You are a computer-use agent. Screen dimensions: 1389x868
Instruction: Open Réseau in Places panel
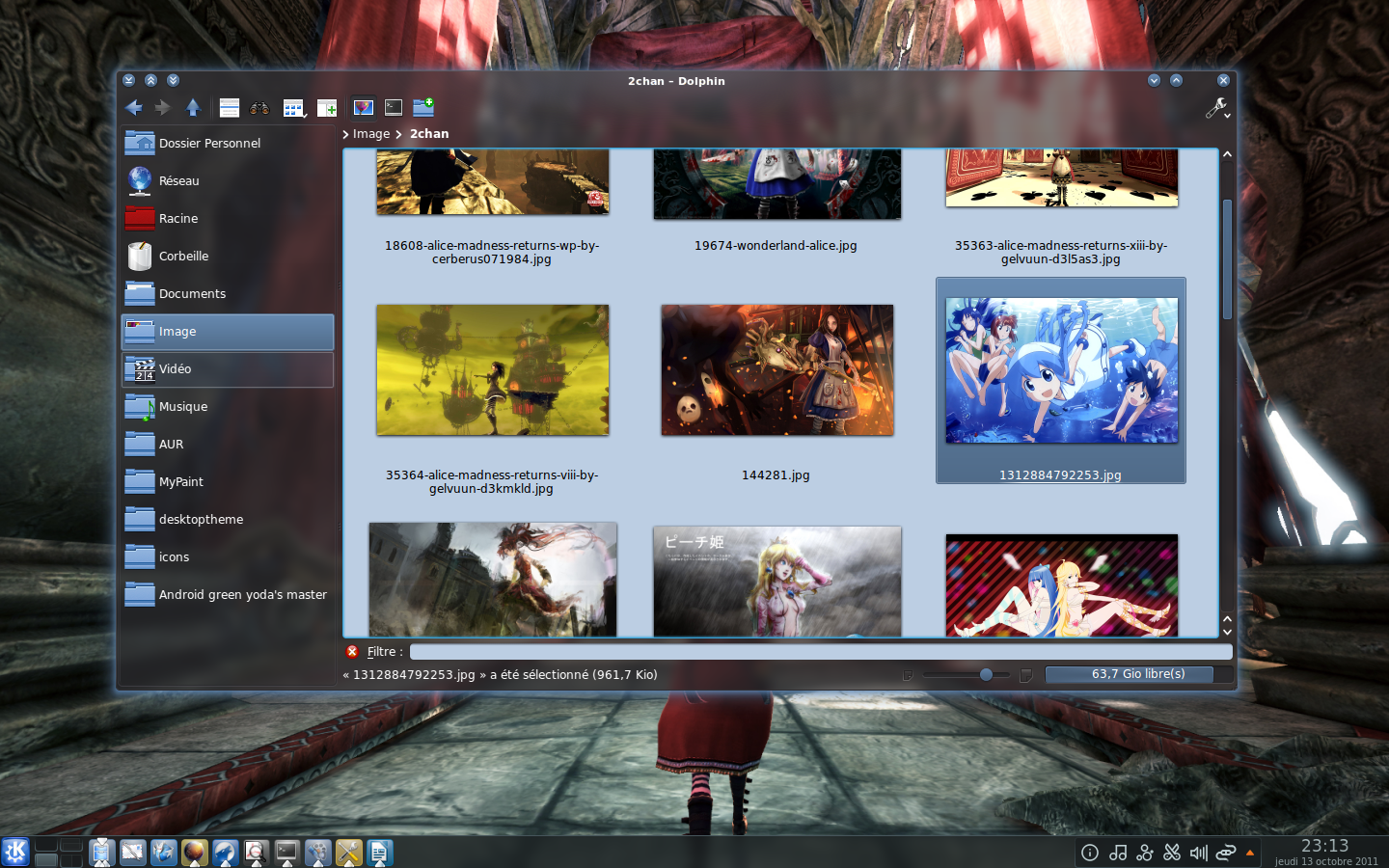[x=228, y=180]
